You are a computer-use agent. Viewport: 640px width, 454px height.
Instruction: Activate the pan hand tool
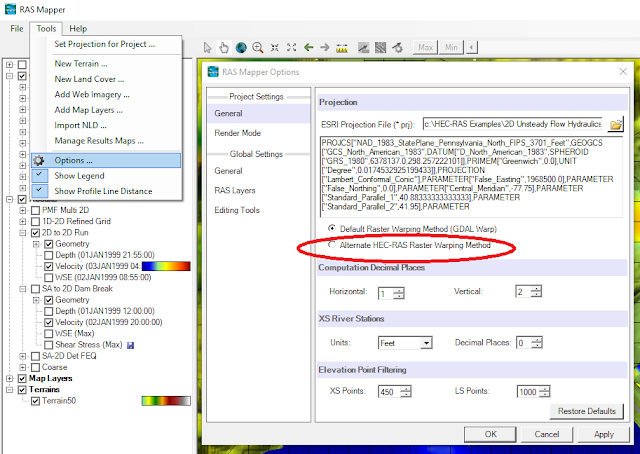(224, 48)
